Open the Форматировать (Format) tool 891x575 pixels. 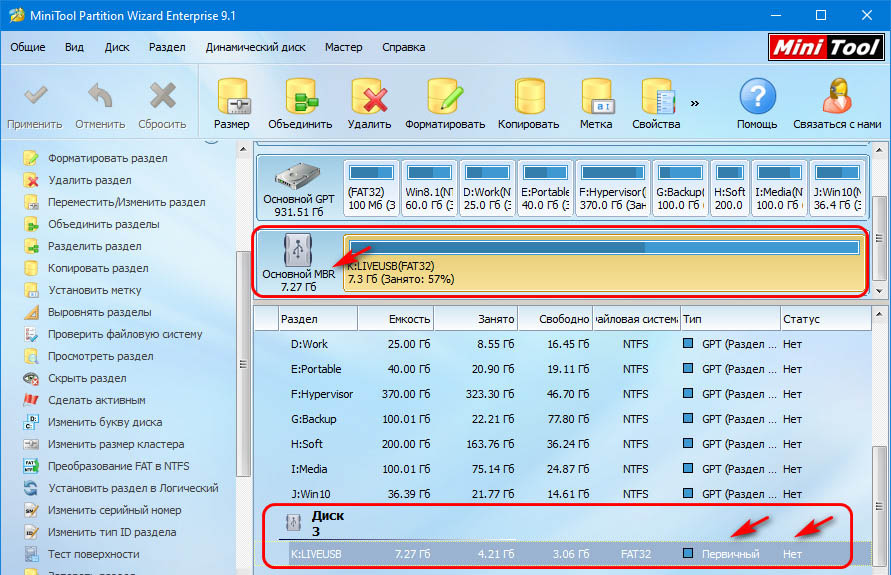pos(444,97)
